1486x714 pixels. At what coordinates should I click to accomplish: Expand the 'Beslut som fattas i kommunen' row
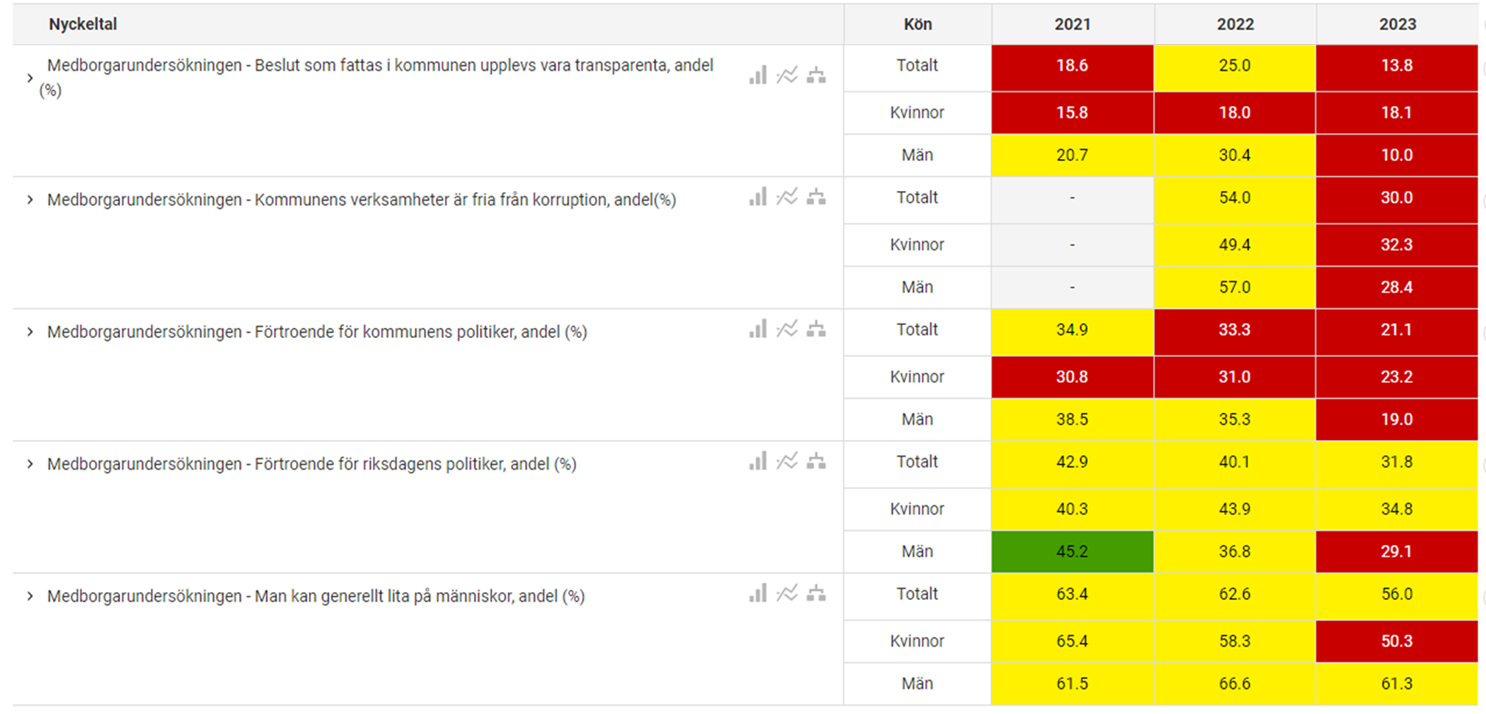30,76
